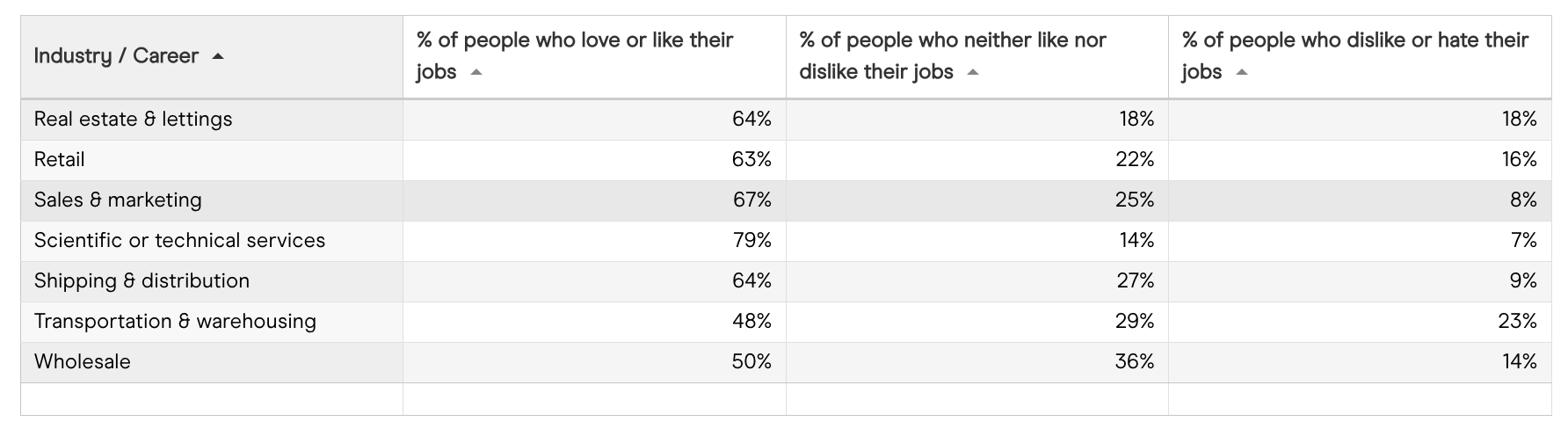Click the Shipping & distribution row label
Screen dimensions: 1568x429
(x=142, y=281)
